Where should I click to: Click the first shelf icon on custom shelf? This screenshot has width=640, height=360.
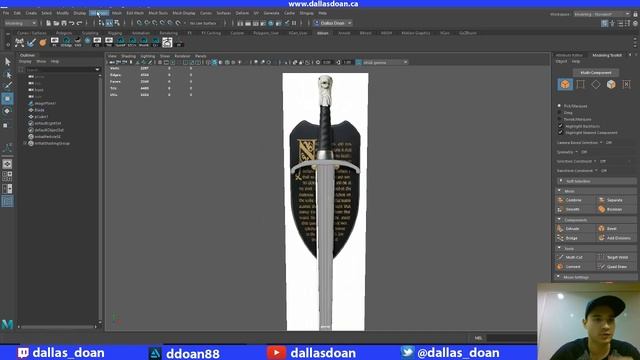pos(19,42)
